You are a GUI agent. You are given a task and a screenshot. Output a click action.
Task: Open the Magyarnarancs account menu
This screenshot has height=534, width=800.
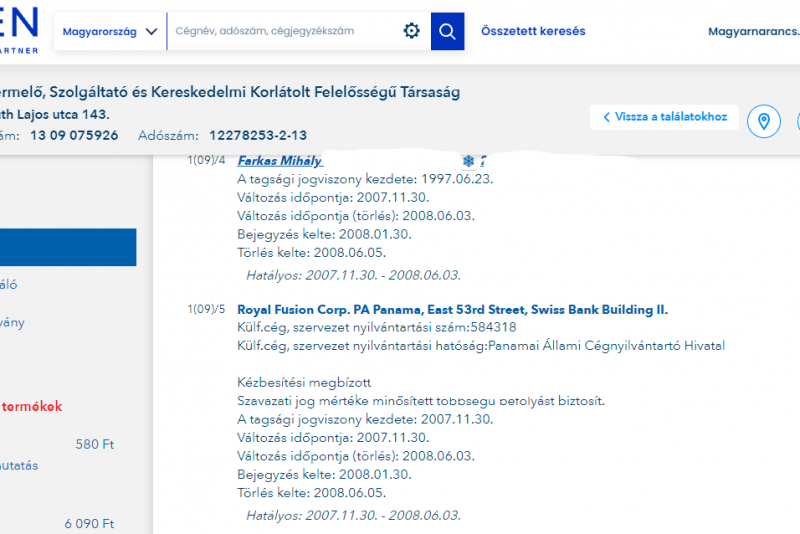click(x=753, y=32)
